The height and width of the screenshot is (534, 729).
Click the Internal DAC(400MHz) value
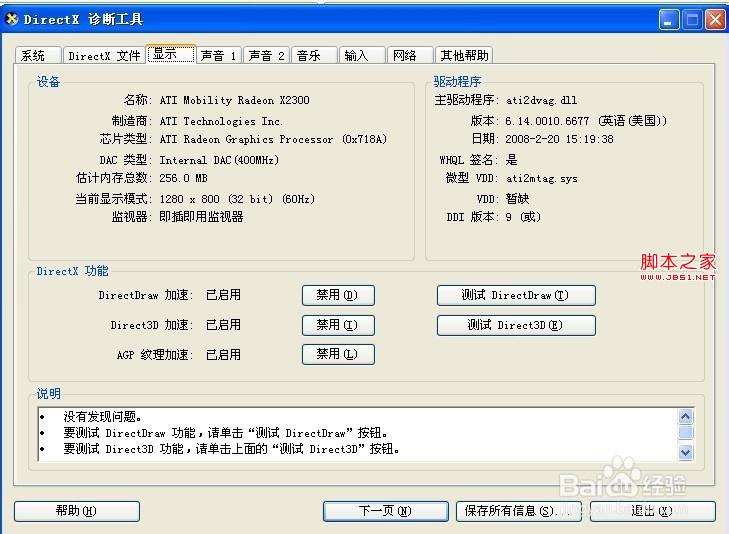click(219, 160)
